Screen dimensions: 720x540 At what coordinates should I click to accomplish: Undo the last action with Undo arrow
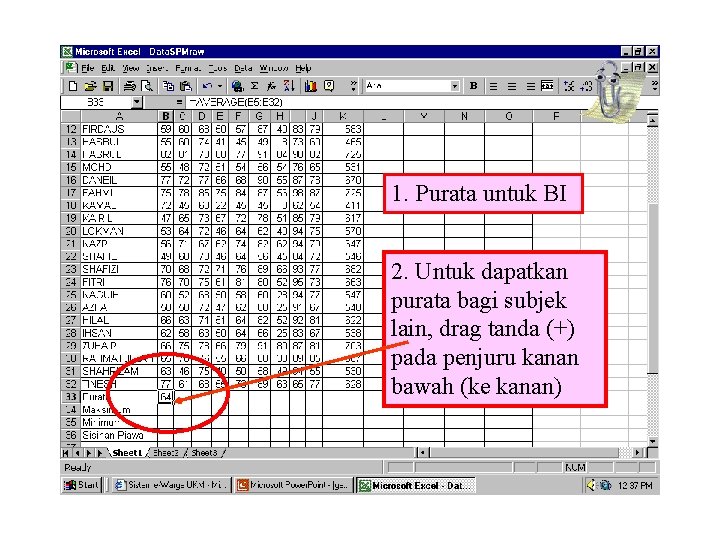pyautogui.click(x=207, y=86)
